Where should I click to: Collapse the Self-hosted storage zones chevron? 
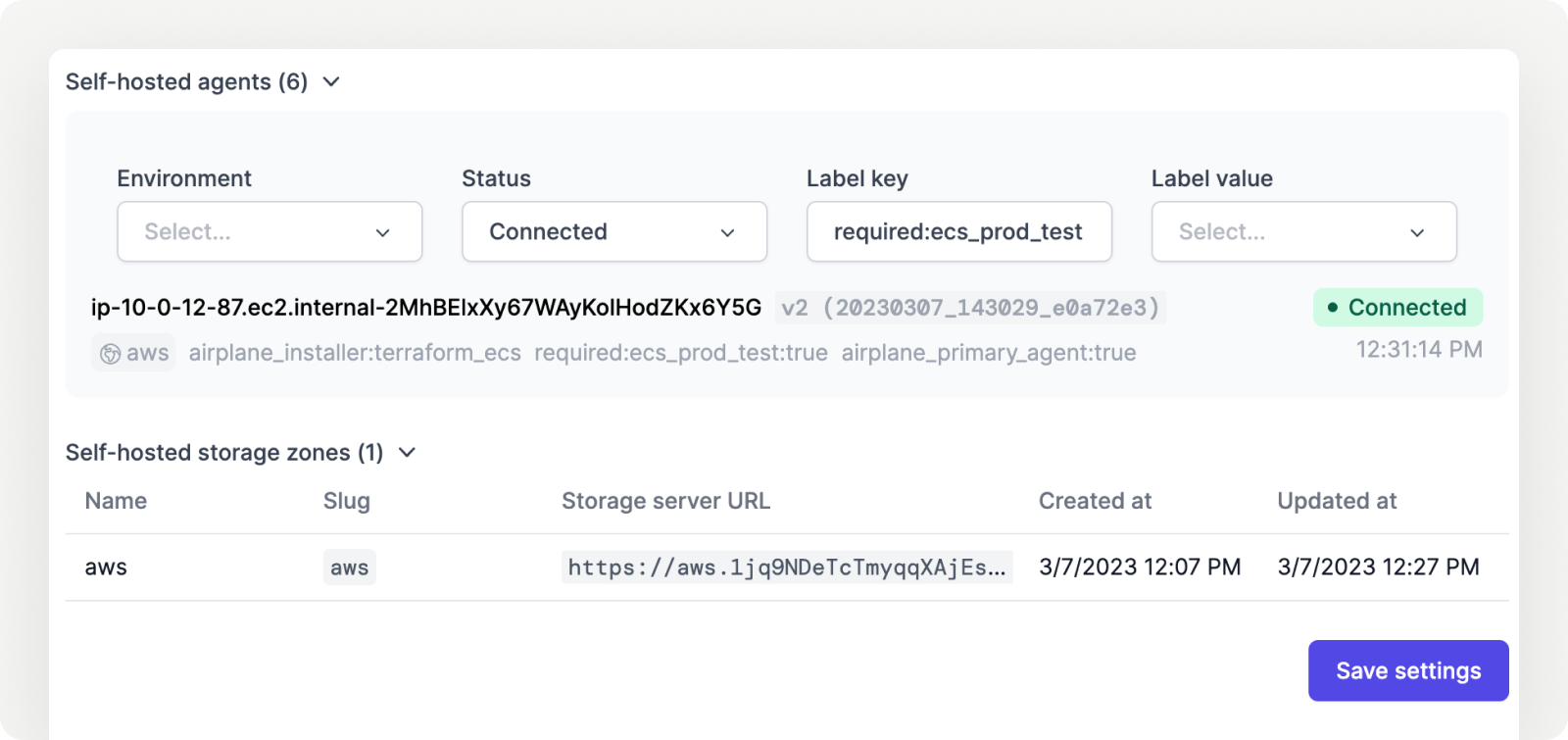click(408, 453)
